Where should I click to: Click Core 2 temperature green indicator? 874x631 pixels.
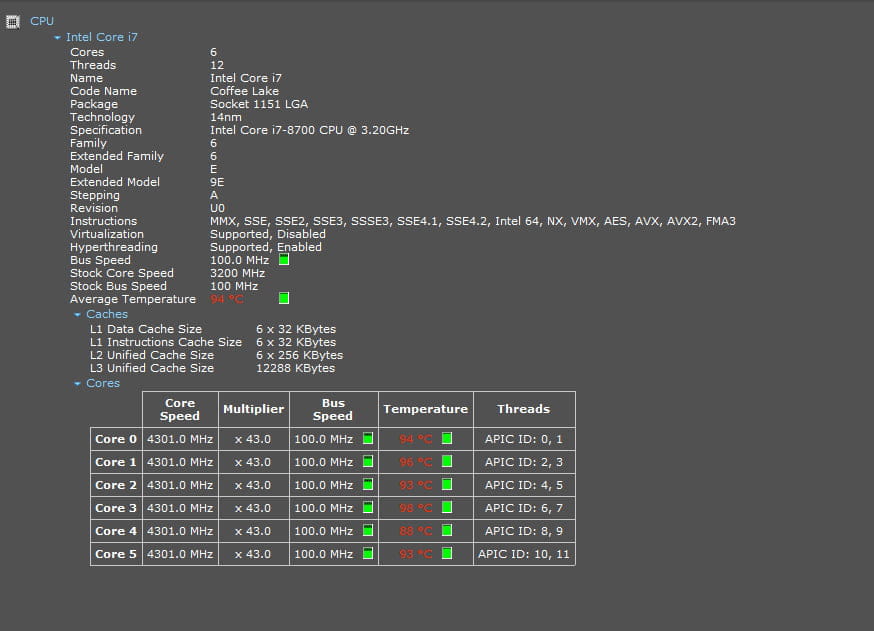(x=447, y=484)
